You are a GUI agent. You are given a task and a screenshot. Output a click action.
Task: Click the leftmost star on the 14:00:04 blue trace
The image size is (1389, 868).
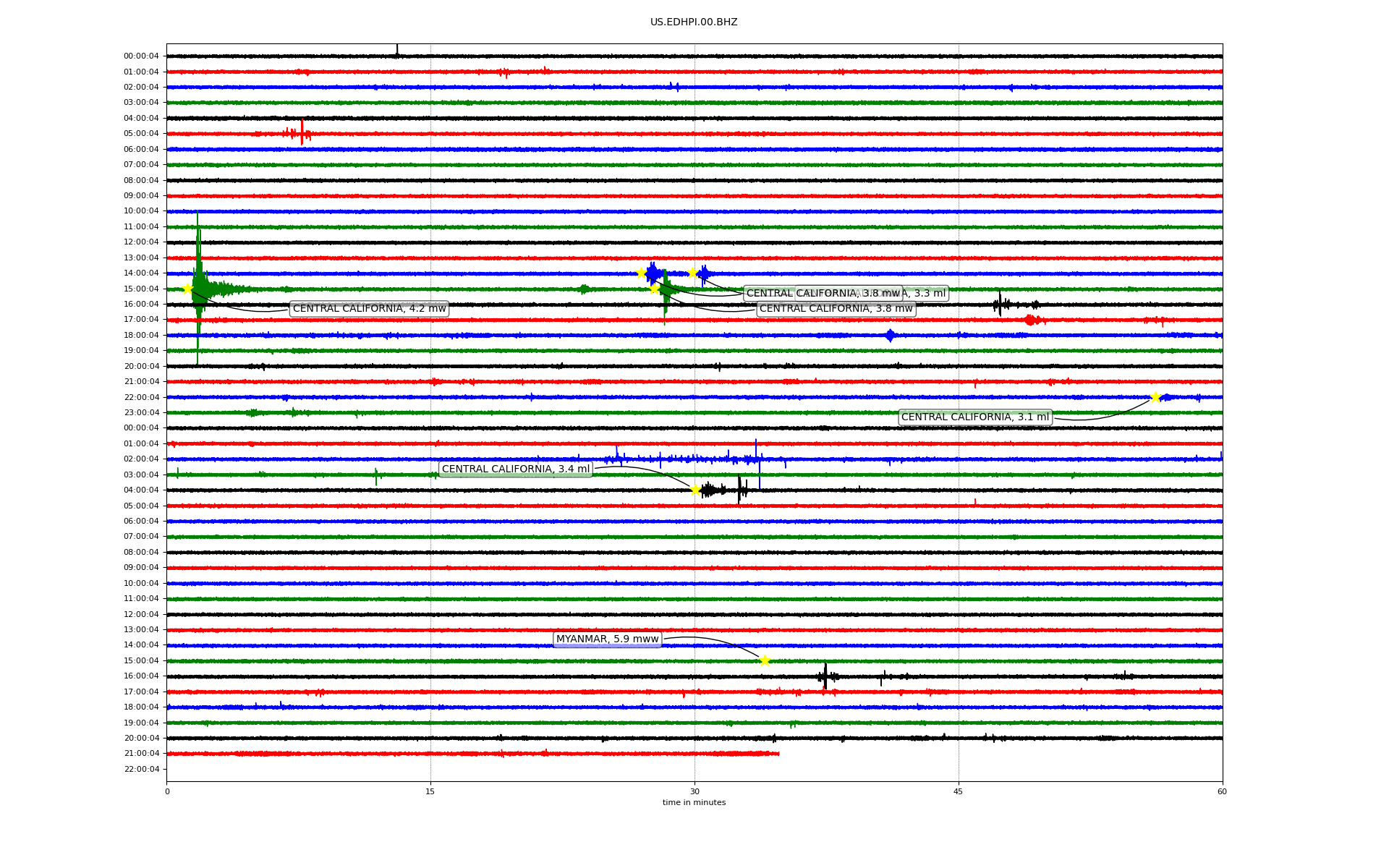(641, 273)
